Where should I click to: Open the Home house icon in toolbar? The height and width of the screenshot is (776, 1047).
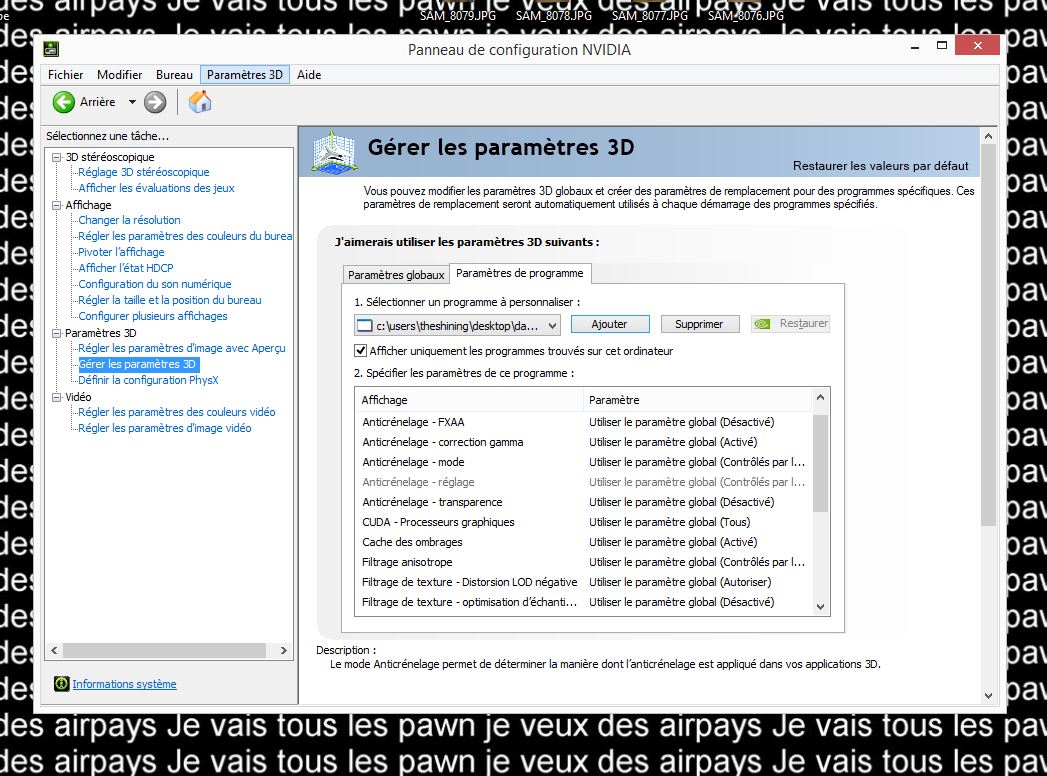[200, 102]
